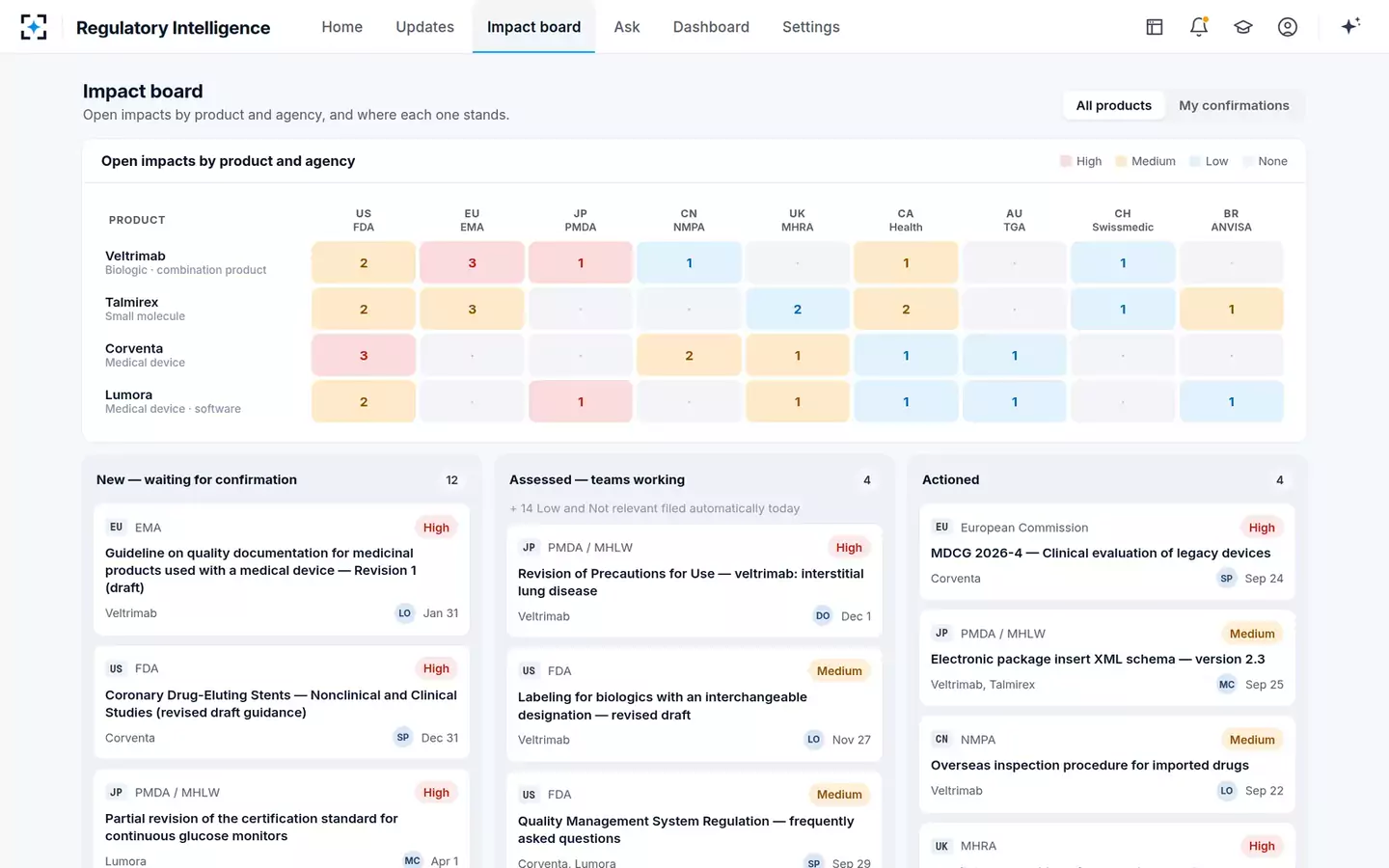Open Talmirex UK MHRA cell showing 2
This screenshot has width=1389, height=868.
[x=798, y=309]
